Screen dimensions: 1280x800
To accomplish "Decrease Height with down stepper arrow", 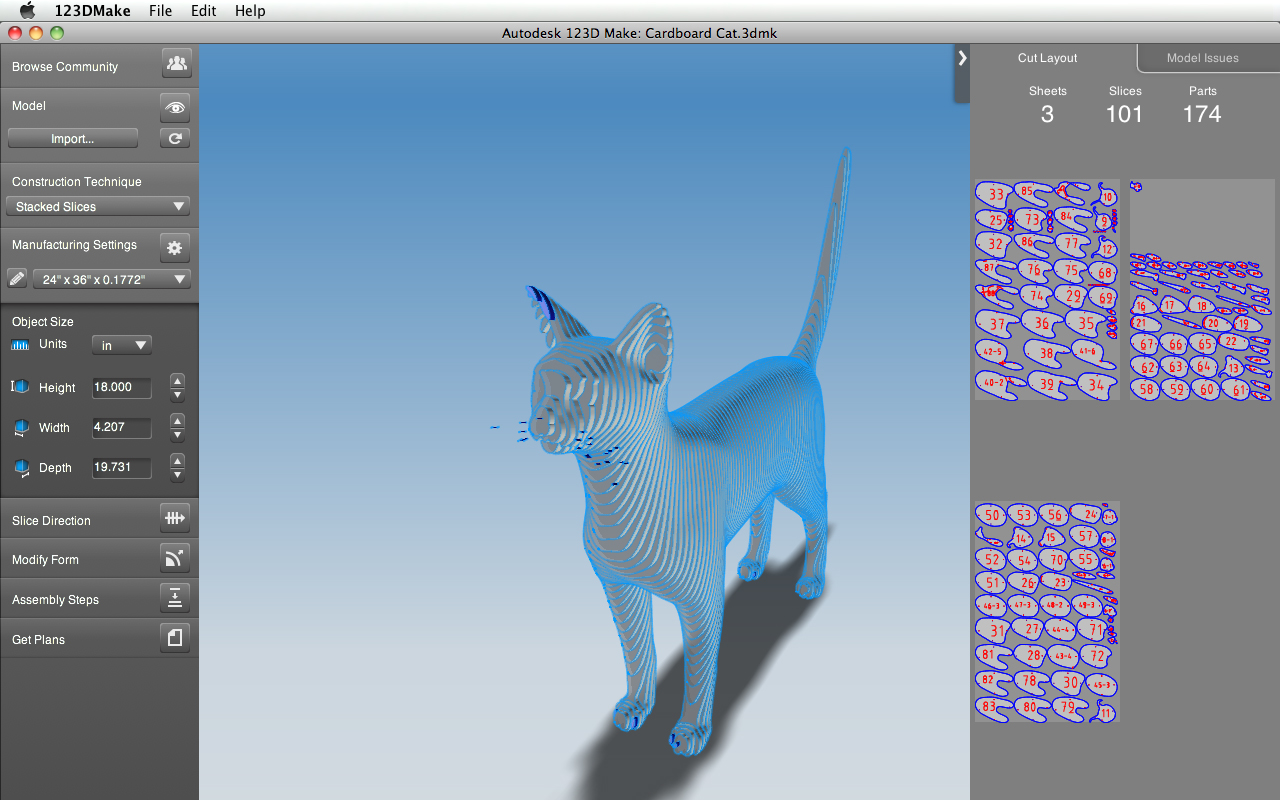I will coord(177,395).
